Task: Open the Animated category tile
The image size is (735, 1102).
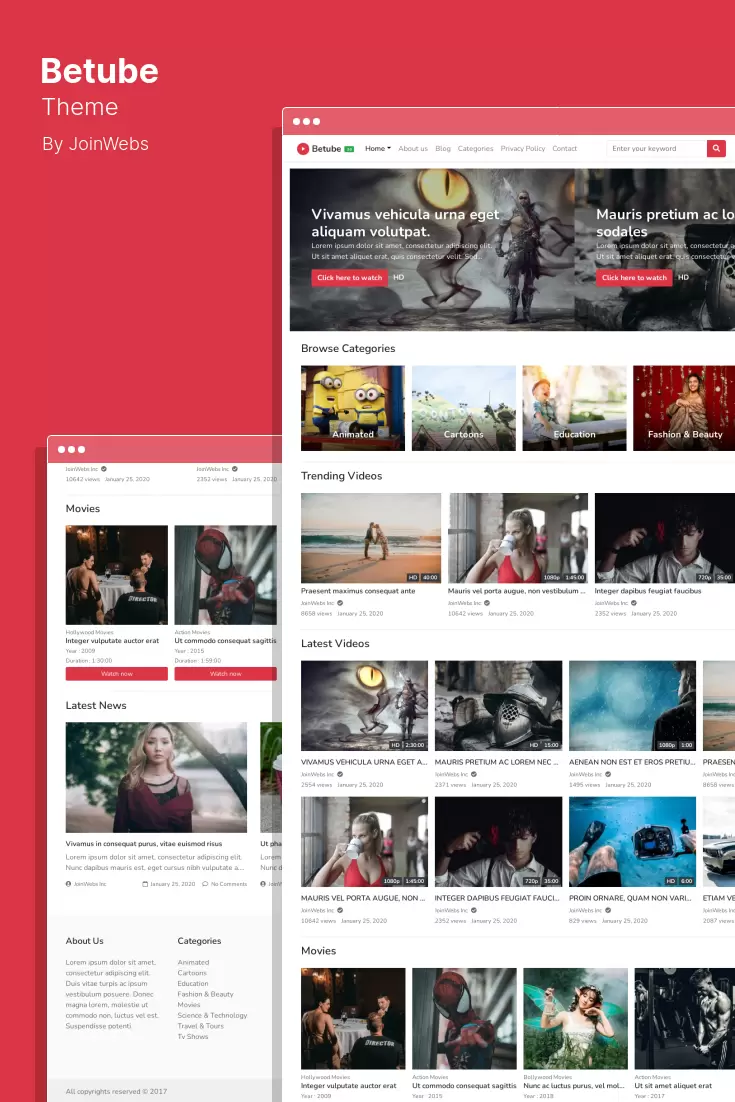Action: pyautogui.click(x=353, y=408)
